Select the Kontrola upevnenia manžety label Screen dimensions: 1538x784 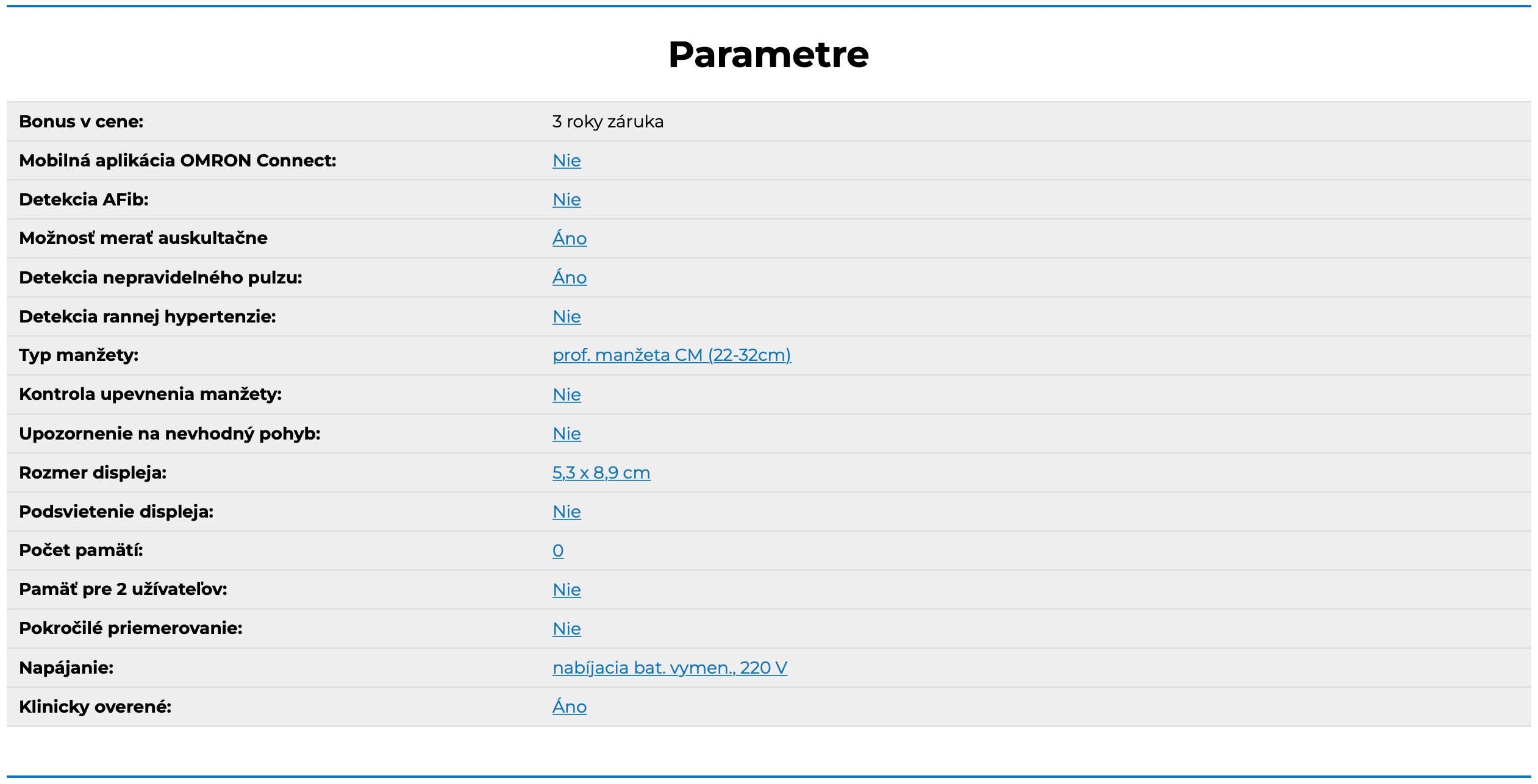(150, 394)
